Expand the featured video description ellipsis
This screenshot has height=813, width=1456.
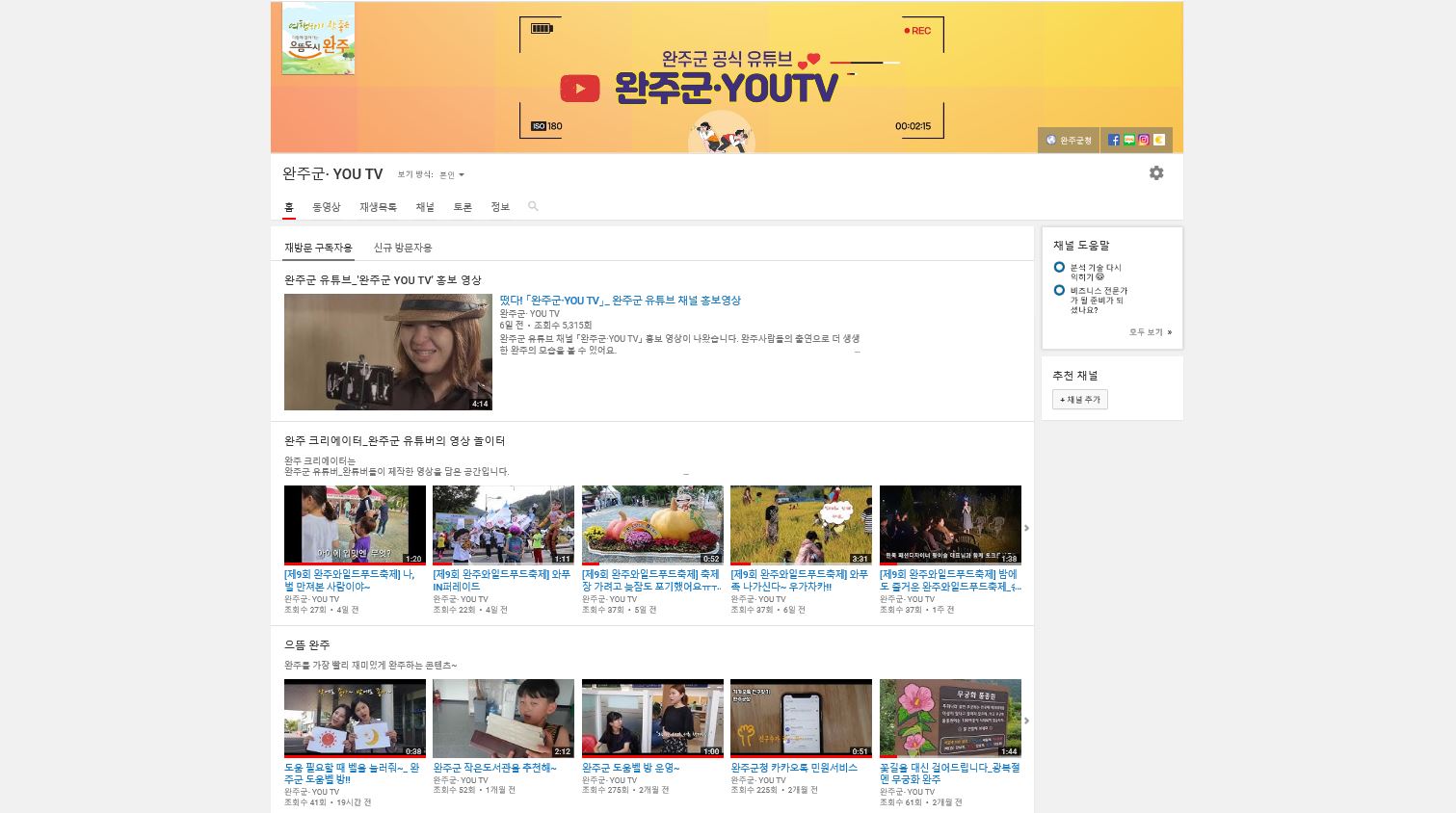pyautogui.click(x=857, y=352)
